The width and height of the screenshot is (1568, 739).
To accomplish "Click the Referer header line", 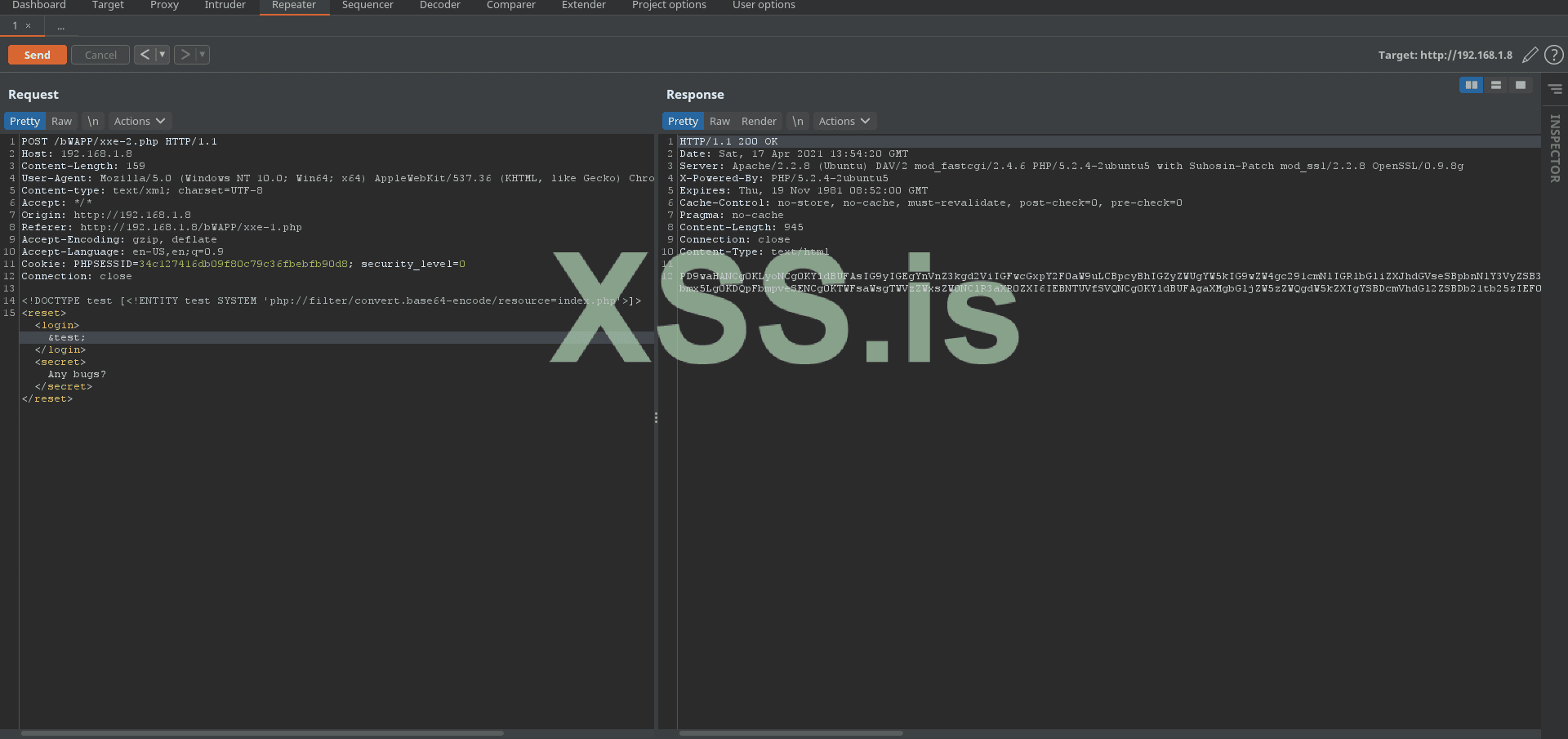I will [x=162, y=228].
